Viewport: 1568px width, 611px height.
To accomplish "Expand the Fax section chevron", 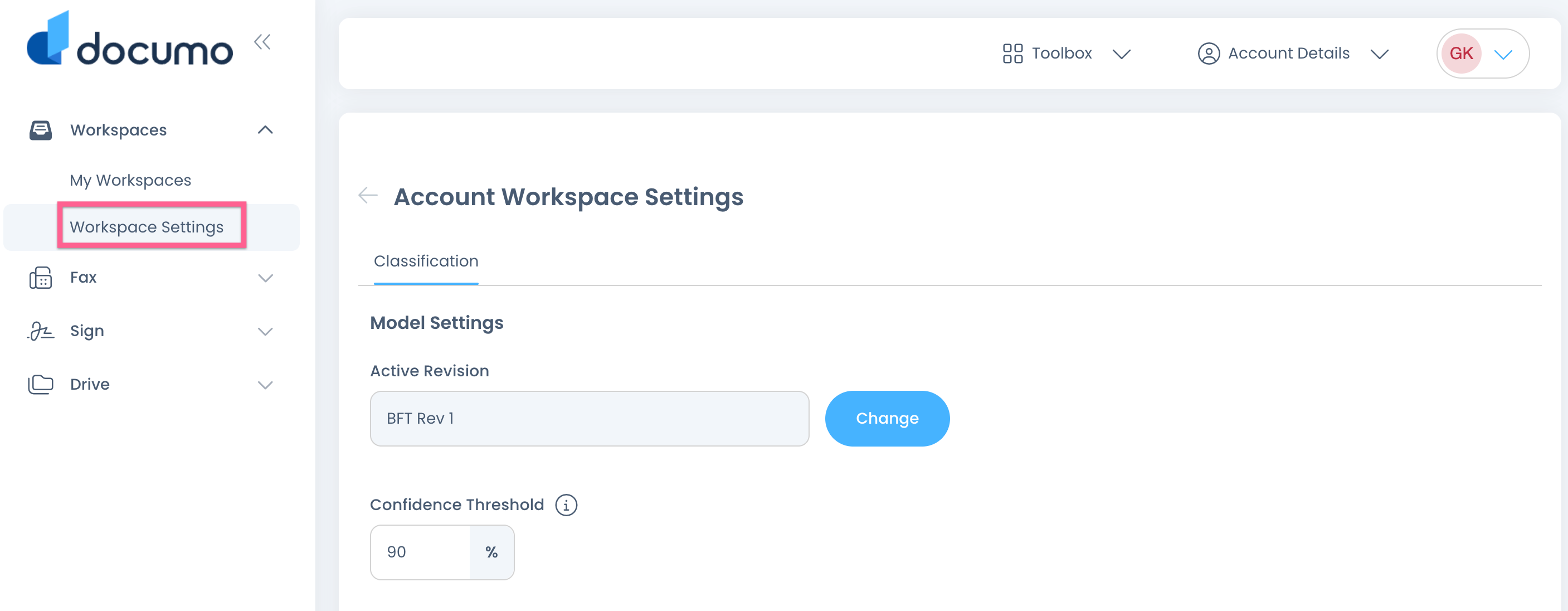I will [x=265, y=278].
